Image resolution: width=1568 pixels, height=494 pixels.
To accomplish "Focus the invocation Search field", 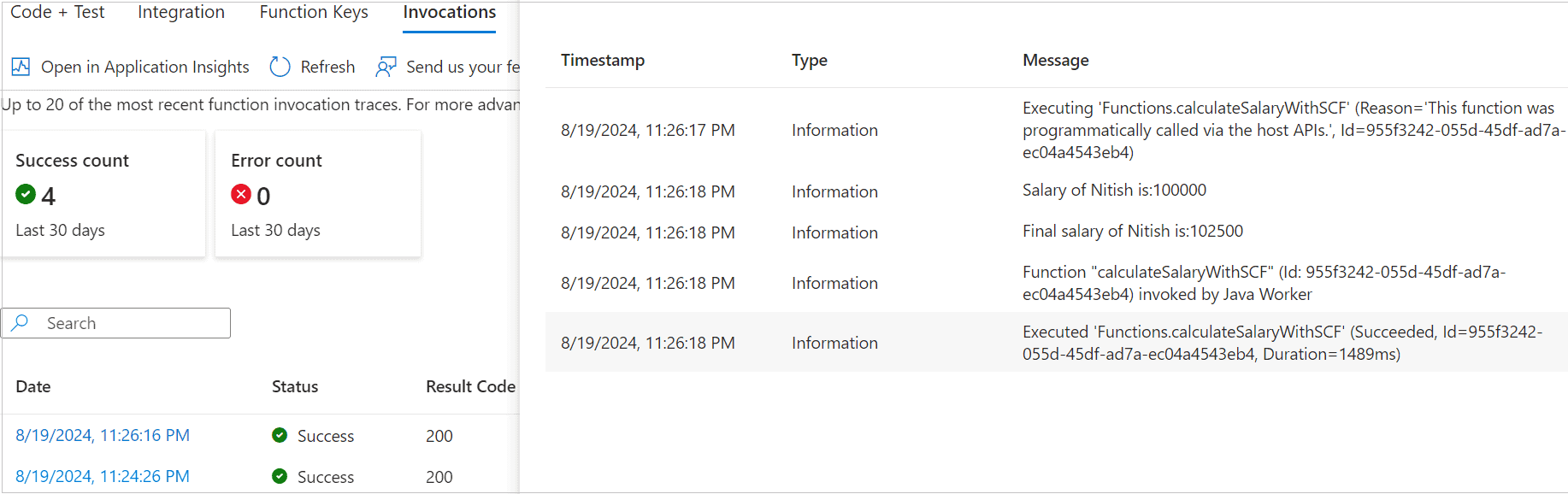I will pyautogui.click(x=133, y=323).
